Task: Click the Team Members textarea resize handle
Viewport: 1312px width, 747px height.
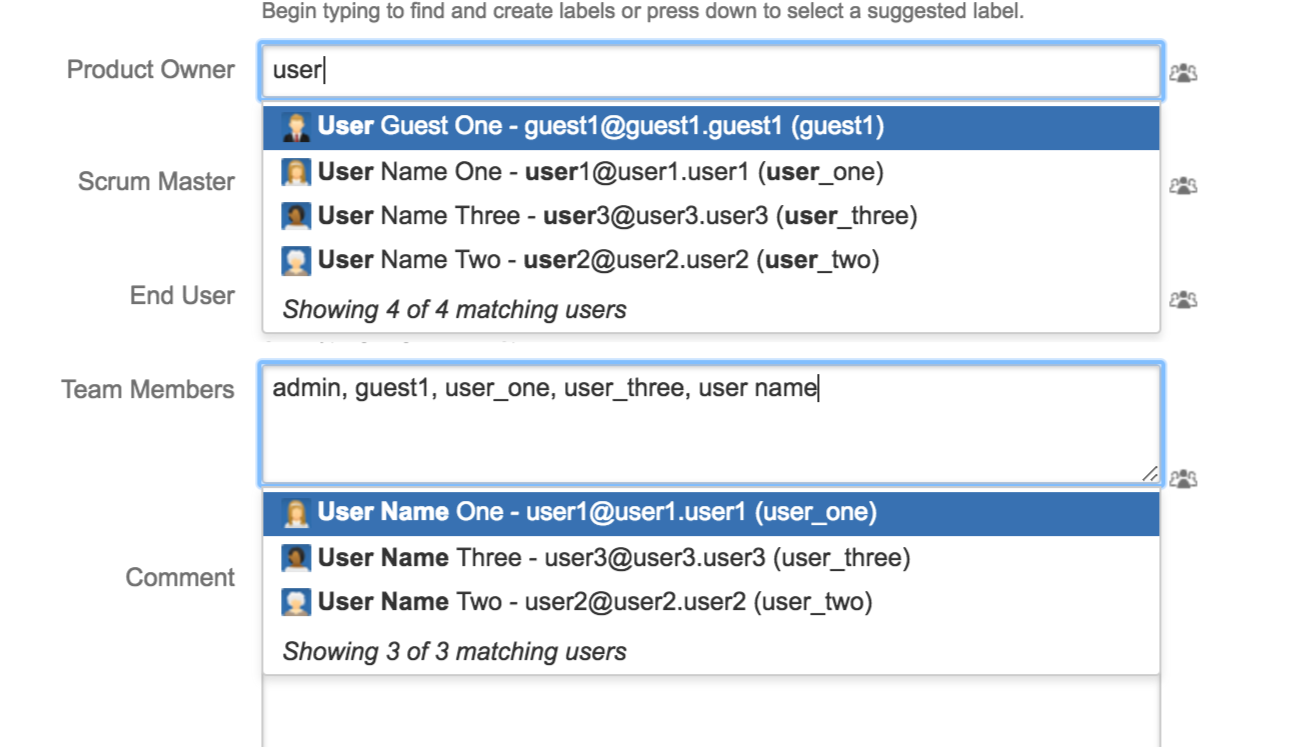Action: click(x=1151, y=474)
